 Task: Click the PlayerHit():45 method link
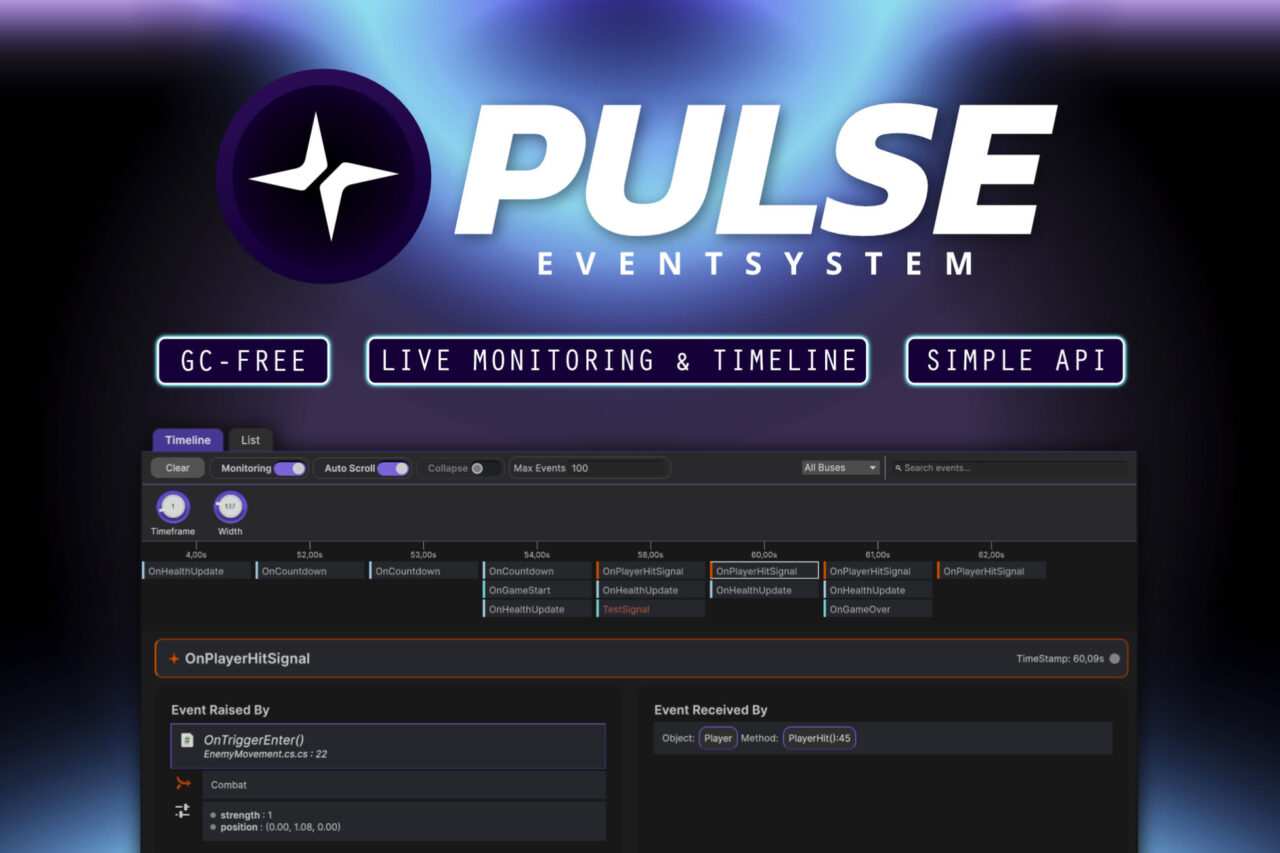[818, 738]
